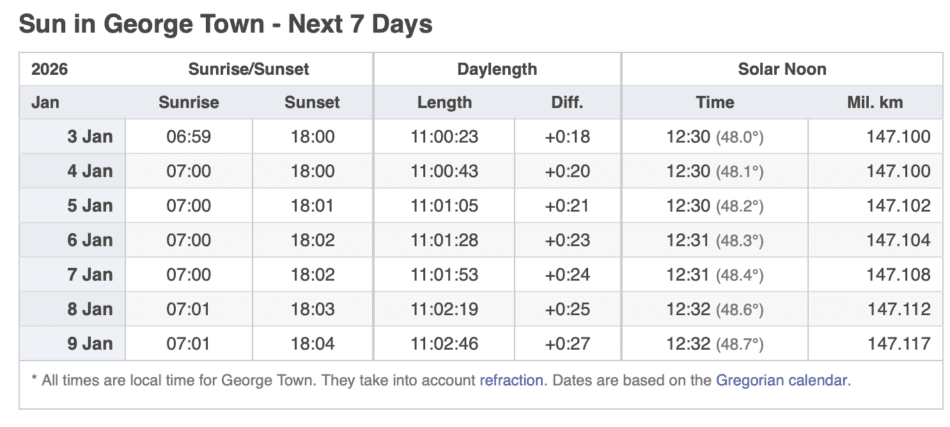Click the Sunset column header
The width and height of the screenshot is (950, 427).
click(312, 102)
